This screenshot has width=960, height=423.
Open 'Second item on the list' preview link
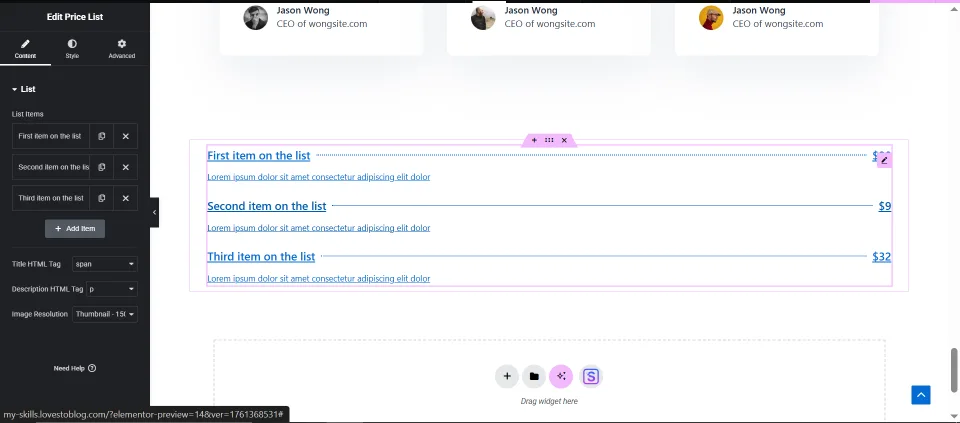click(267, 206)
